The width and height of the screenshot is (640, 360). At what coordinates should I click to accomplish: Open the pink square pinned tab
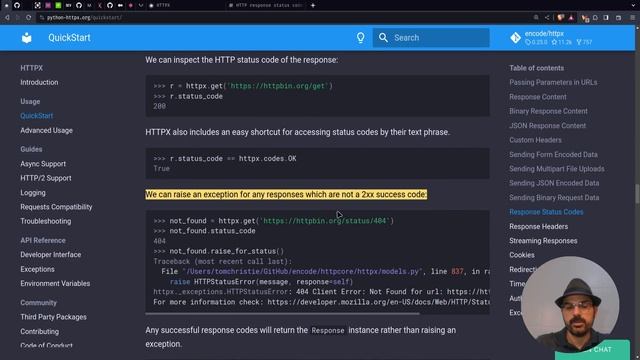48,5
